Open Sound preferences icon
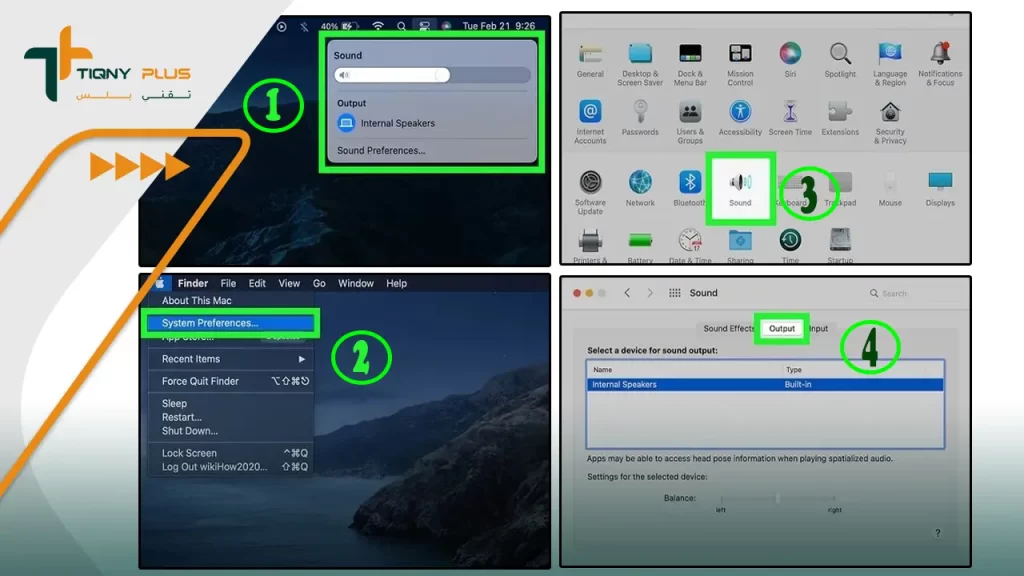Screen dimensions: 1024x576 pos(740,184)
